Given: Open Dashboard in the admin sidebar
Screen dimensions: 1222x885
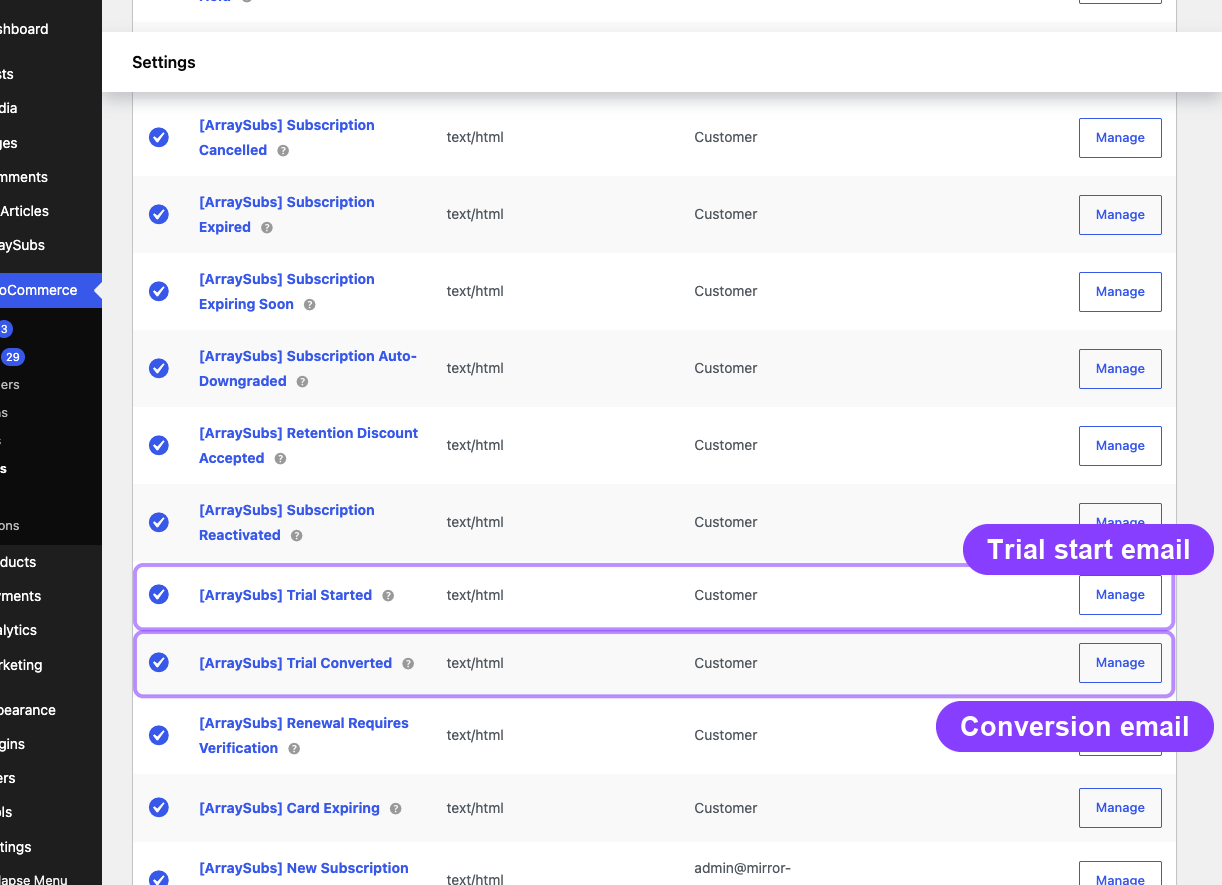Looking at the screenshot, I should pos(24,29).
